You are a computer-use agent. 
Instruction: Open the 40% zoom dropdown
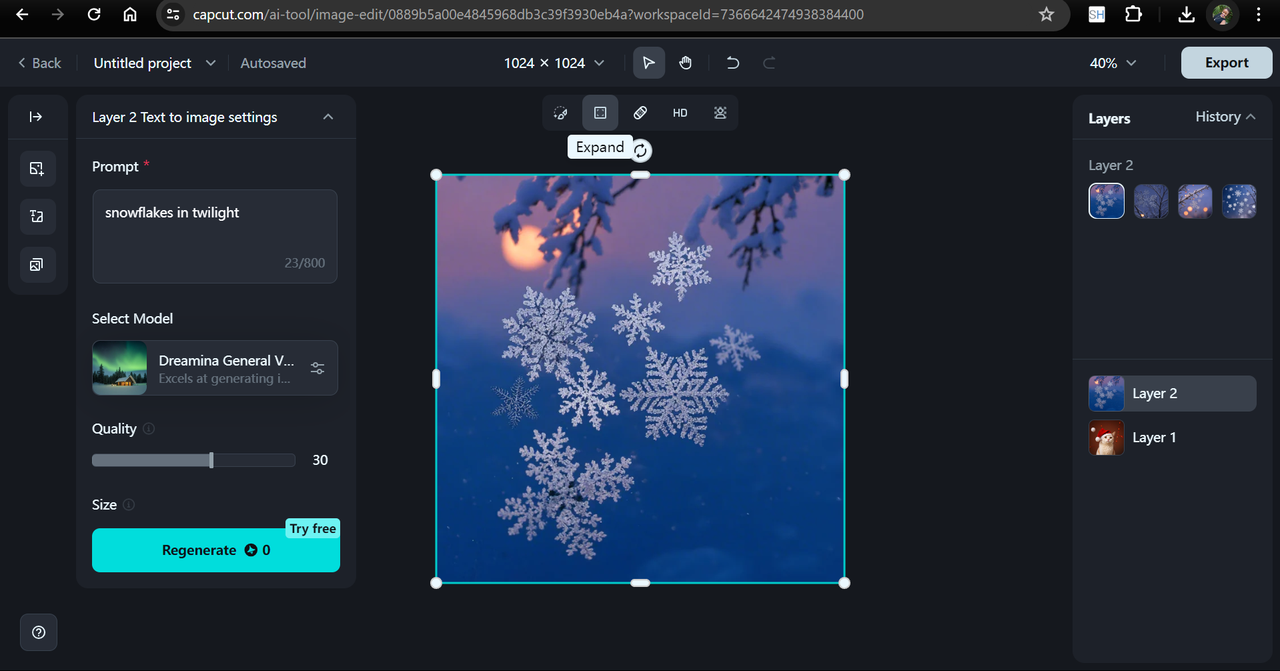(x=1113, y=63)
